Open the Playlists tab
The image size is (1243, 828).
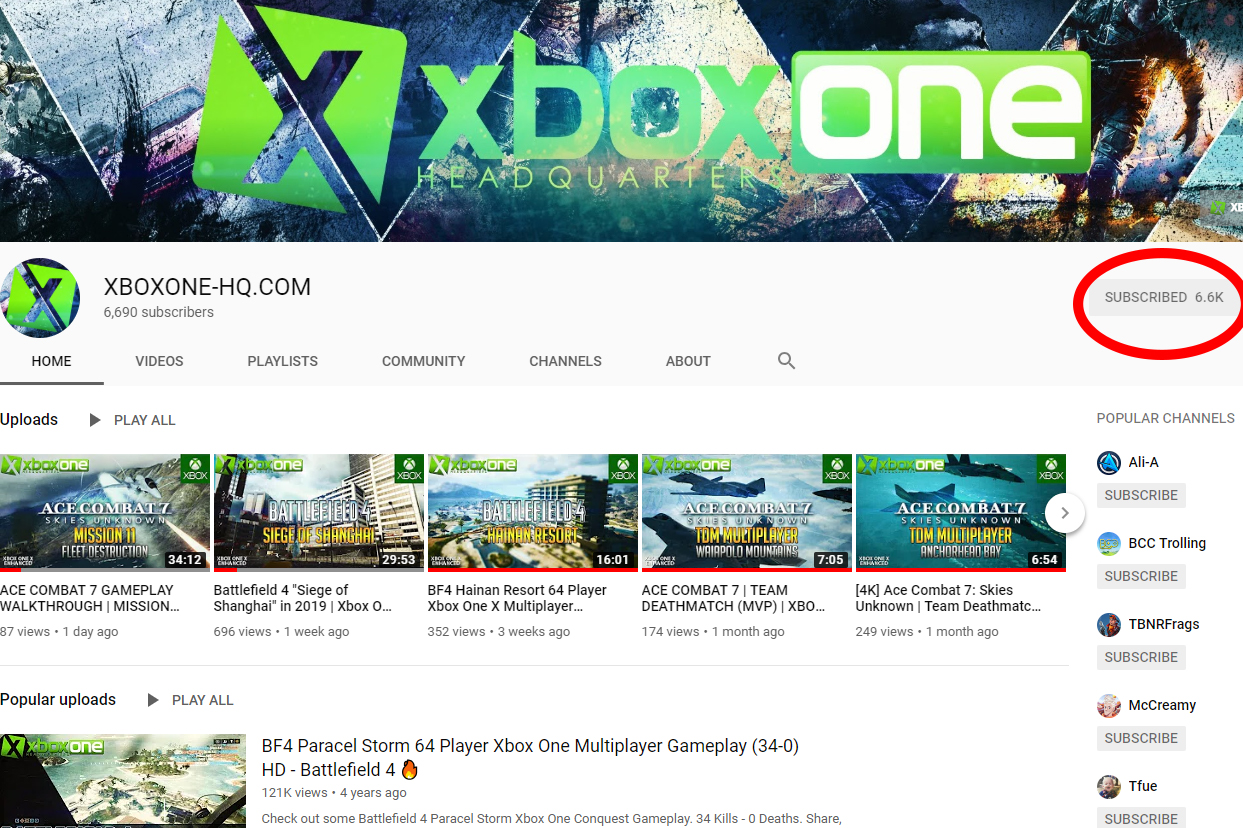point(282,361)
